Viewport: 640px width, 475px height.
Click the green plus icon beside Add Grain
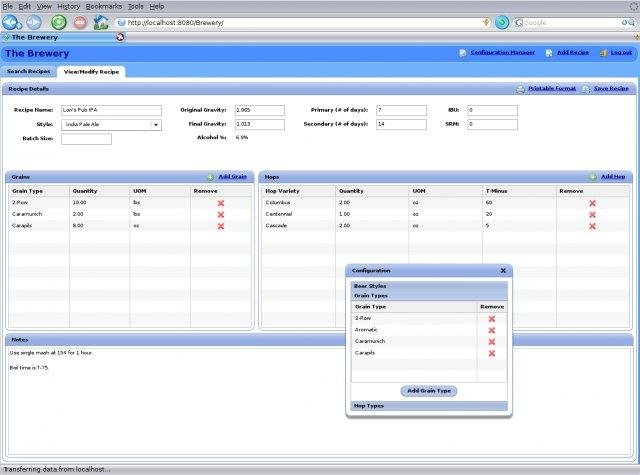210,177
